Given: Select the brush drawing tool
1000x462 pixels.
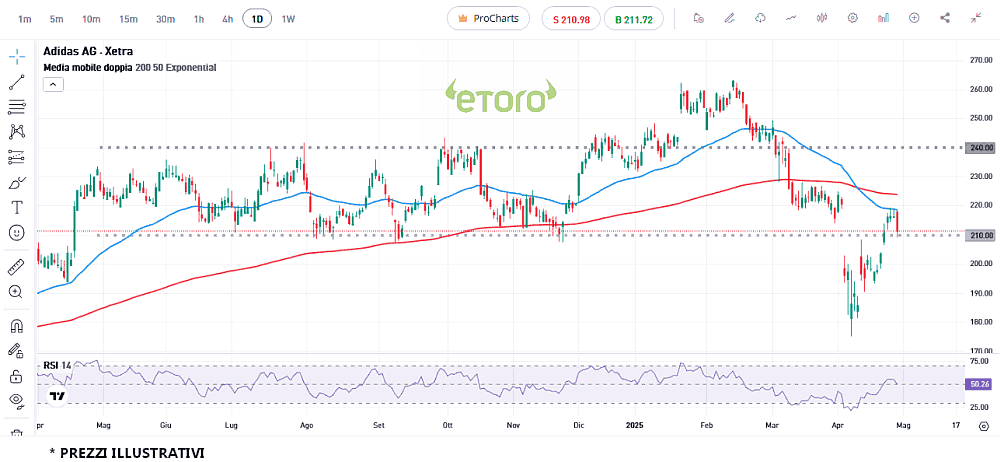Looking at the screenshot, I should coord(17,183).
